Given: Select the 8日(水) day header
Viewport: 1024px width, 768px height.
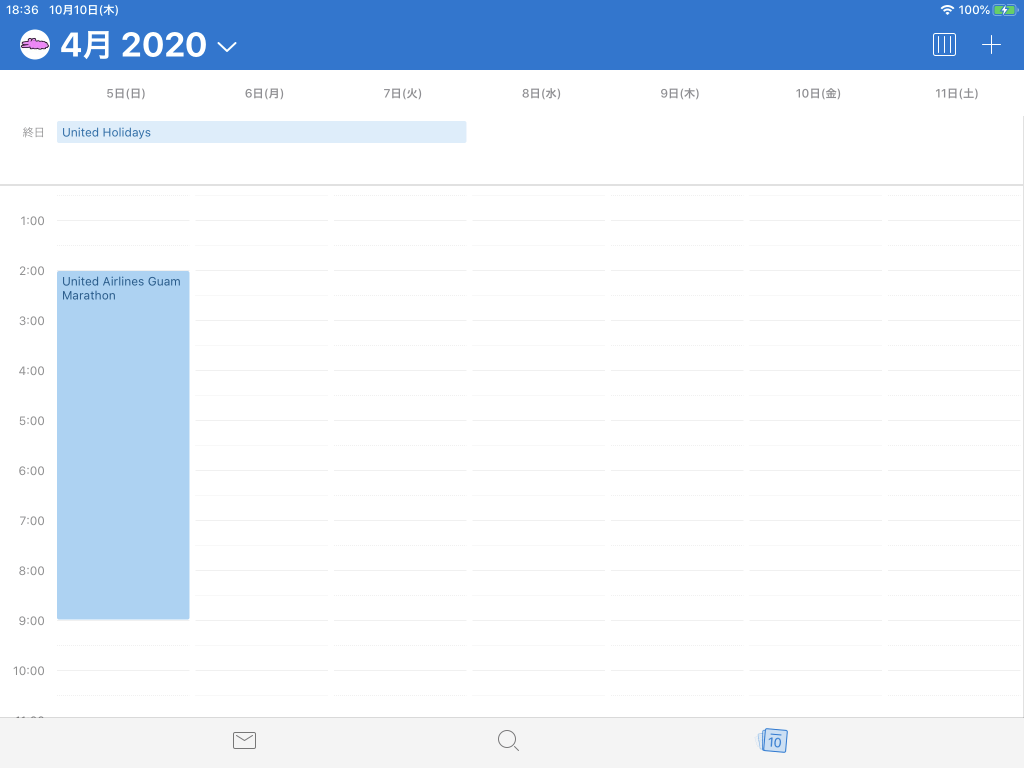Looking at the screenshot, I should [x=541, y=93].
